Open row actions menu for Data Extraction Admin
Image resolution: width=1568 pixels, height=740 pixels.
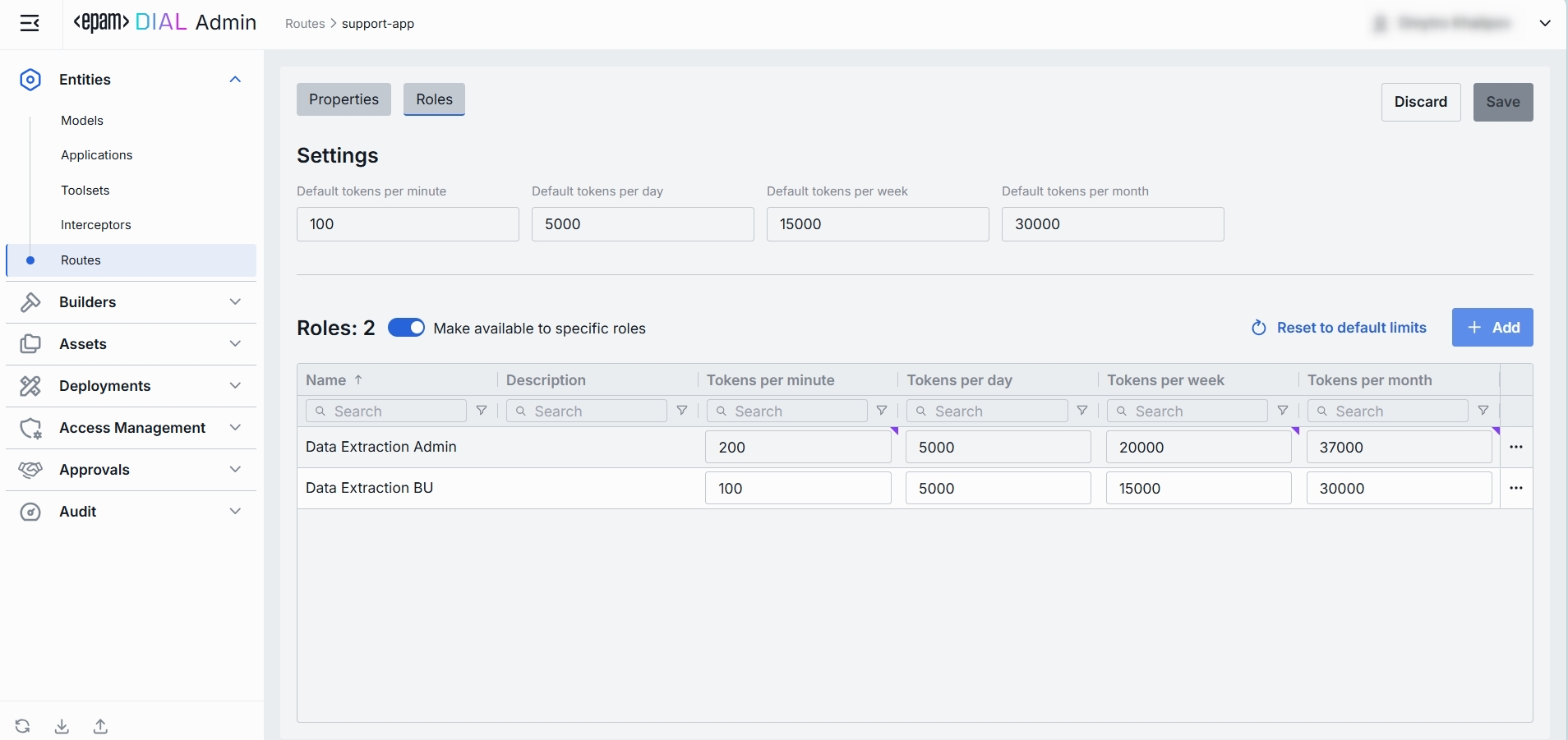point(1516,448)
